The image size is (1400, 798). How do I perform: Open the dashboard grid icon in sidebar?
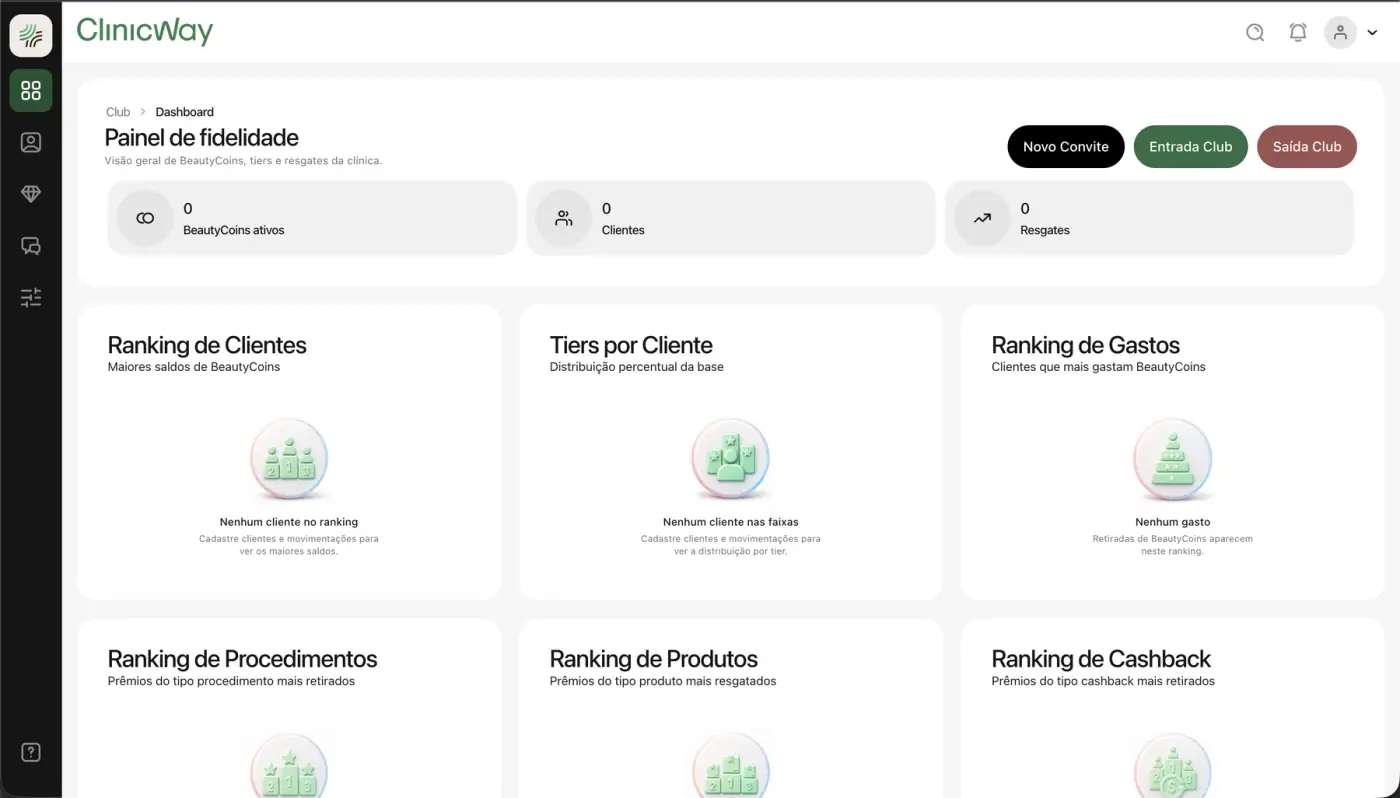pyautogui.click(x=31, y=91)
